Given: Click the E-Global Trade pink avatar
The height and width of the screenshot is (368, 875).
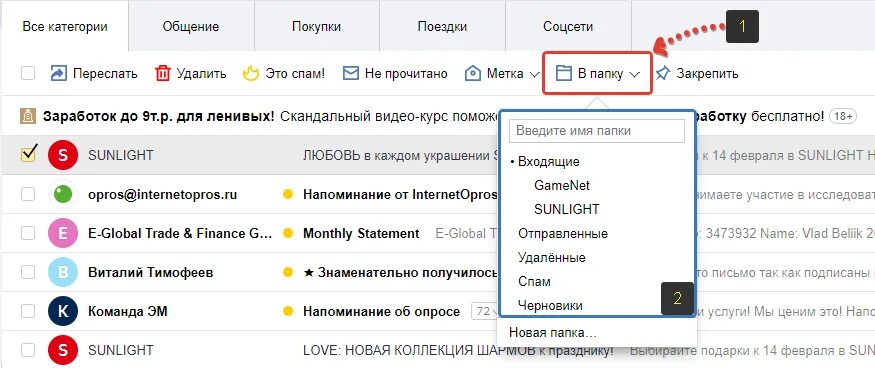Looking at the screenshot, I should tap(62, 233).
